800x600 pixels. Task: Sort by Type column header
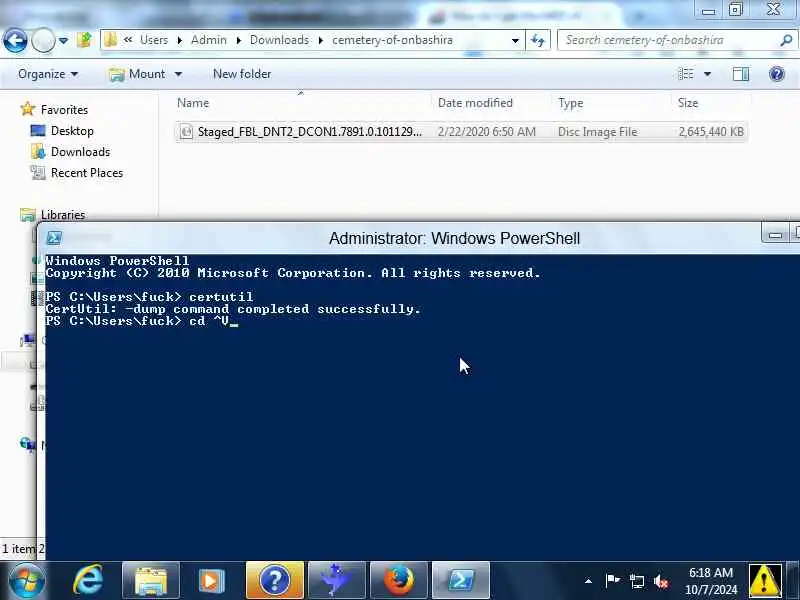click(570, 103)
